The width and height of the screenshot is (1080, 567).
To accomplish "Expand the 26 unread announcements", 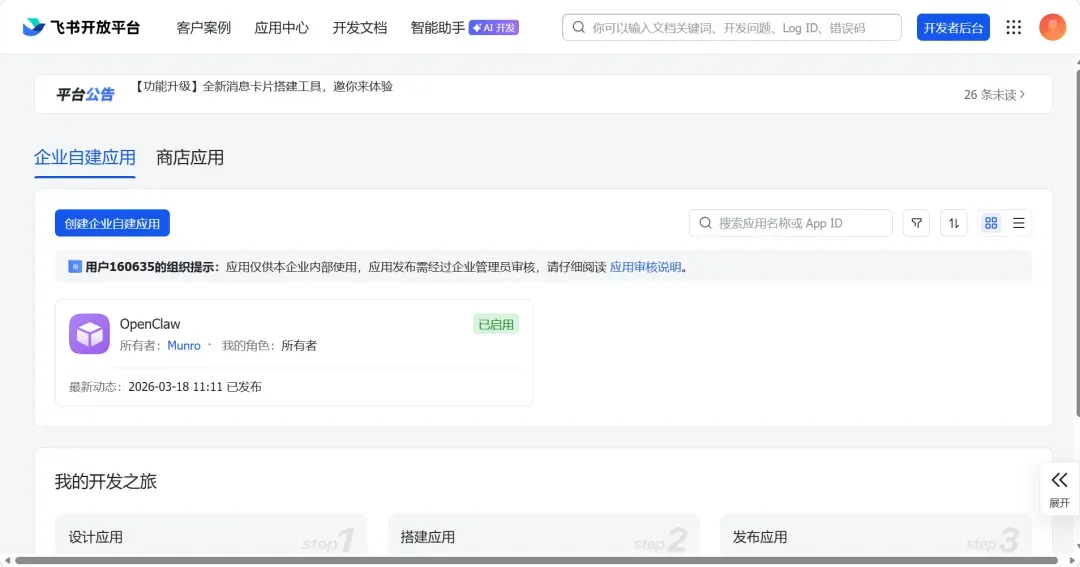I will pyautogui.click(x=994, y=95).
